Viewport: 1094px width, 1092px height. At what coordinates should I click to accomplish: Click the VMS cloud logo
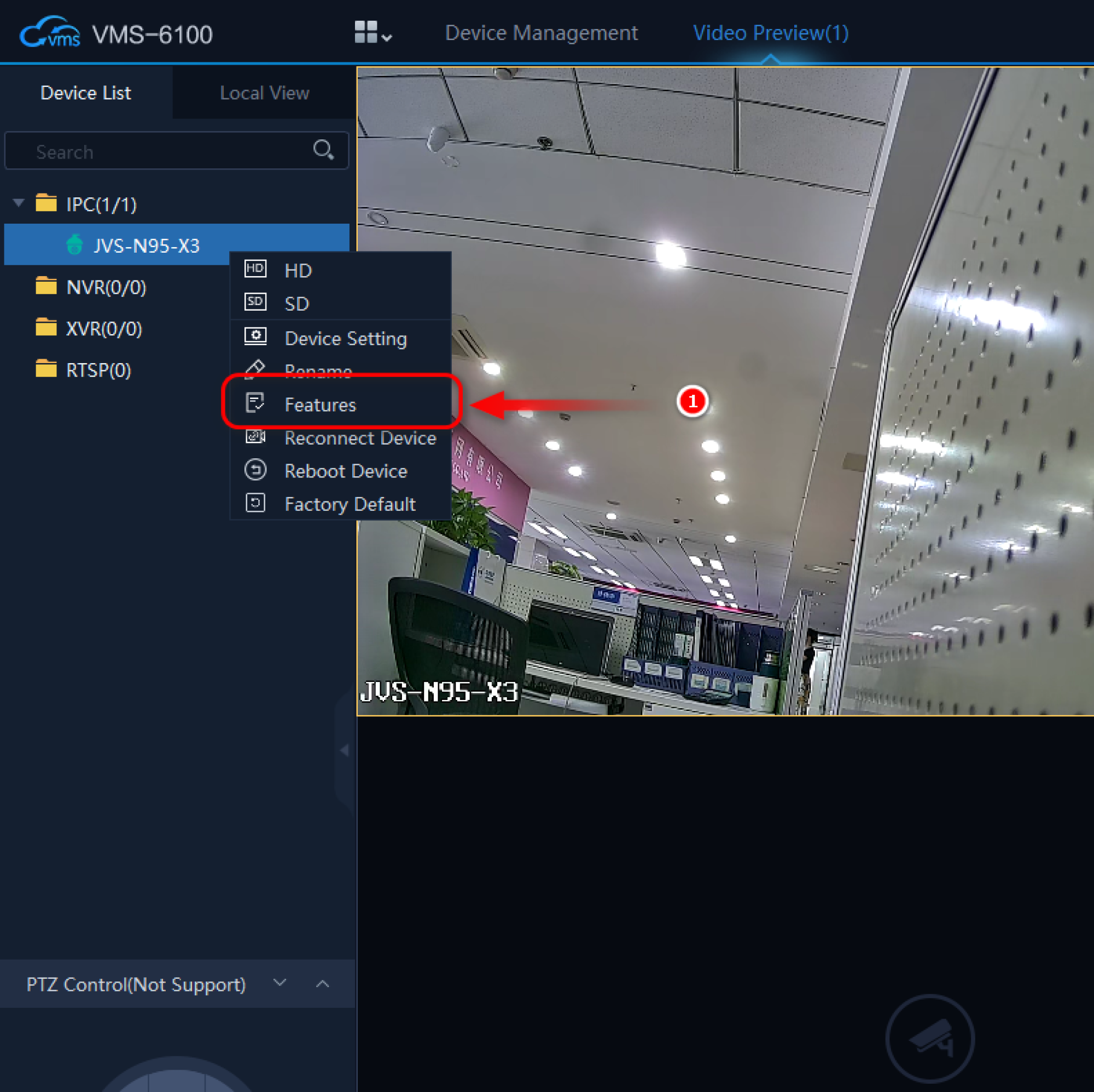pyautogui.click(x=50, y=33)
